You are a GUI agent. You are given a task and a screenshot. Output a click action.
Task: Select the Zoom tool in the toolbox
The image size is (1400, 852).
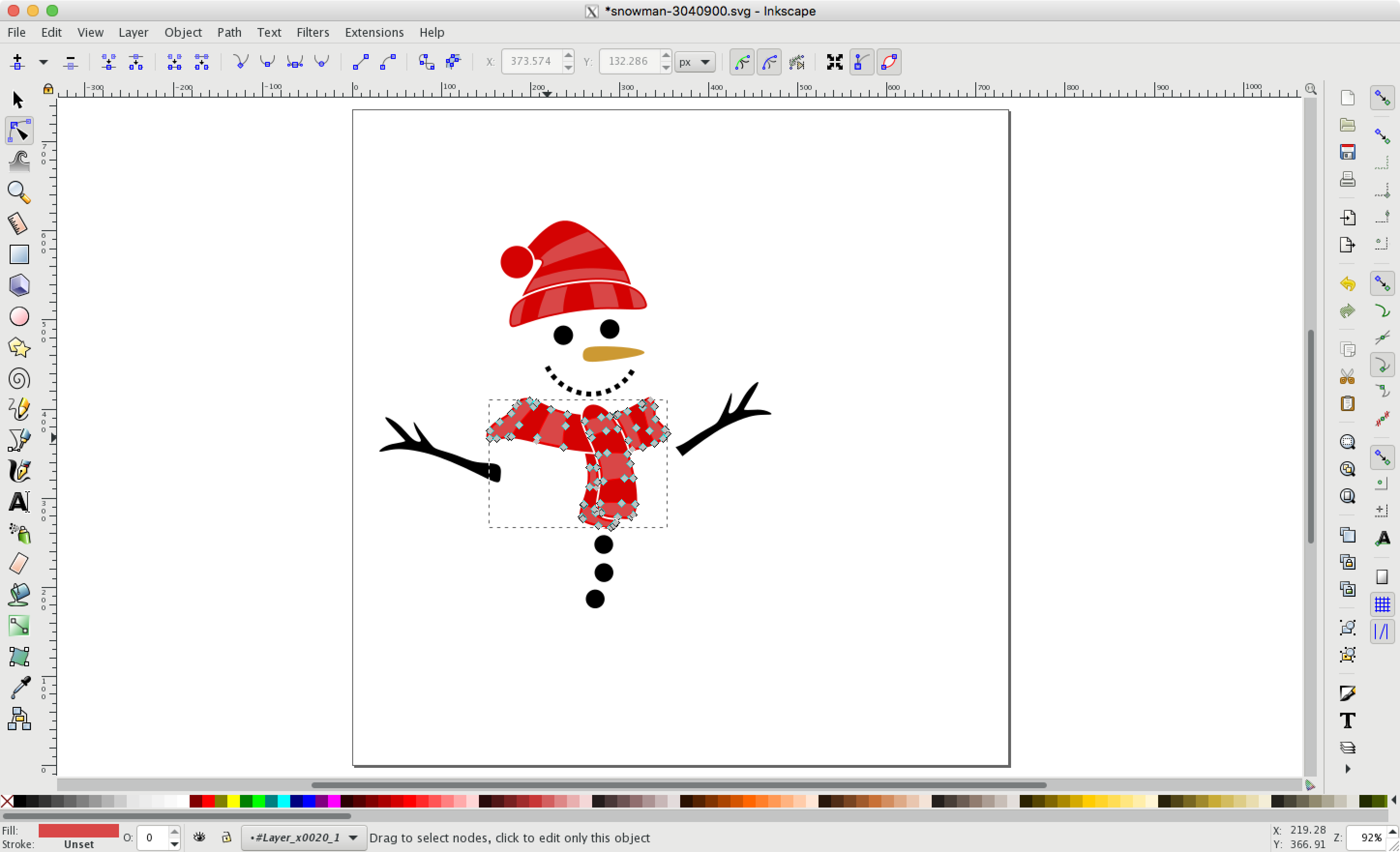pos(19,193)
